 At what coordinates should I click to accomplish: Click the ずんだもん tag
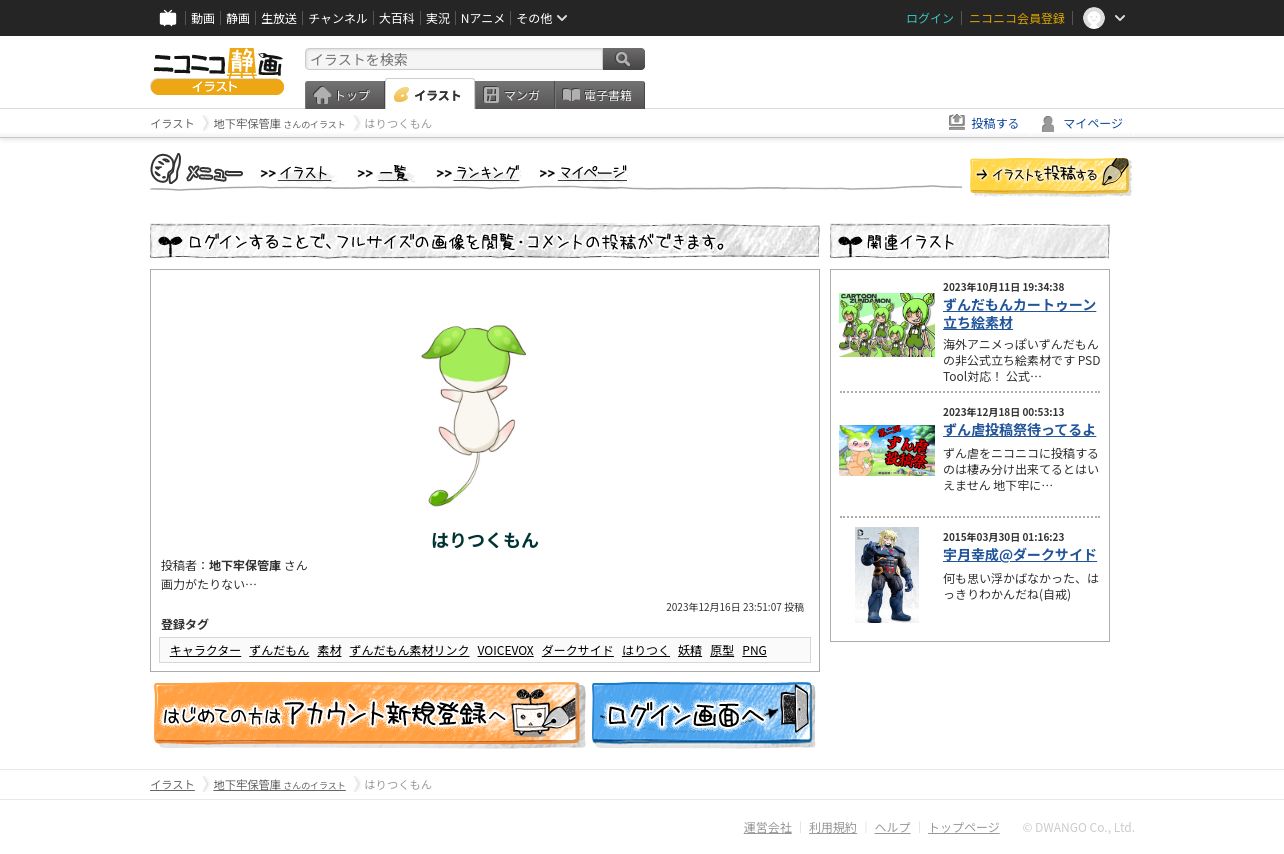coord(279,650)
